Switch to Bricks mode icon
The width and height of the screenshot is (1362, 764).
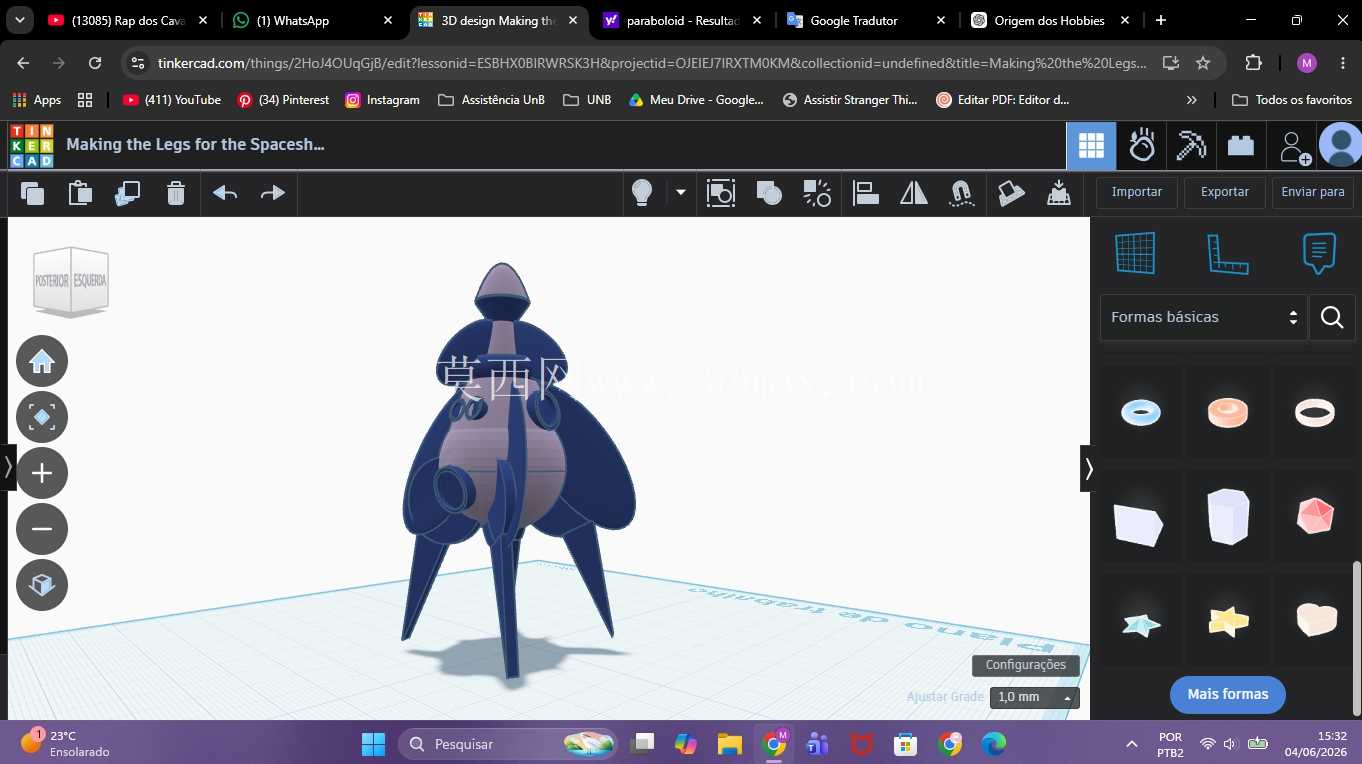pos(1241,146)
